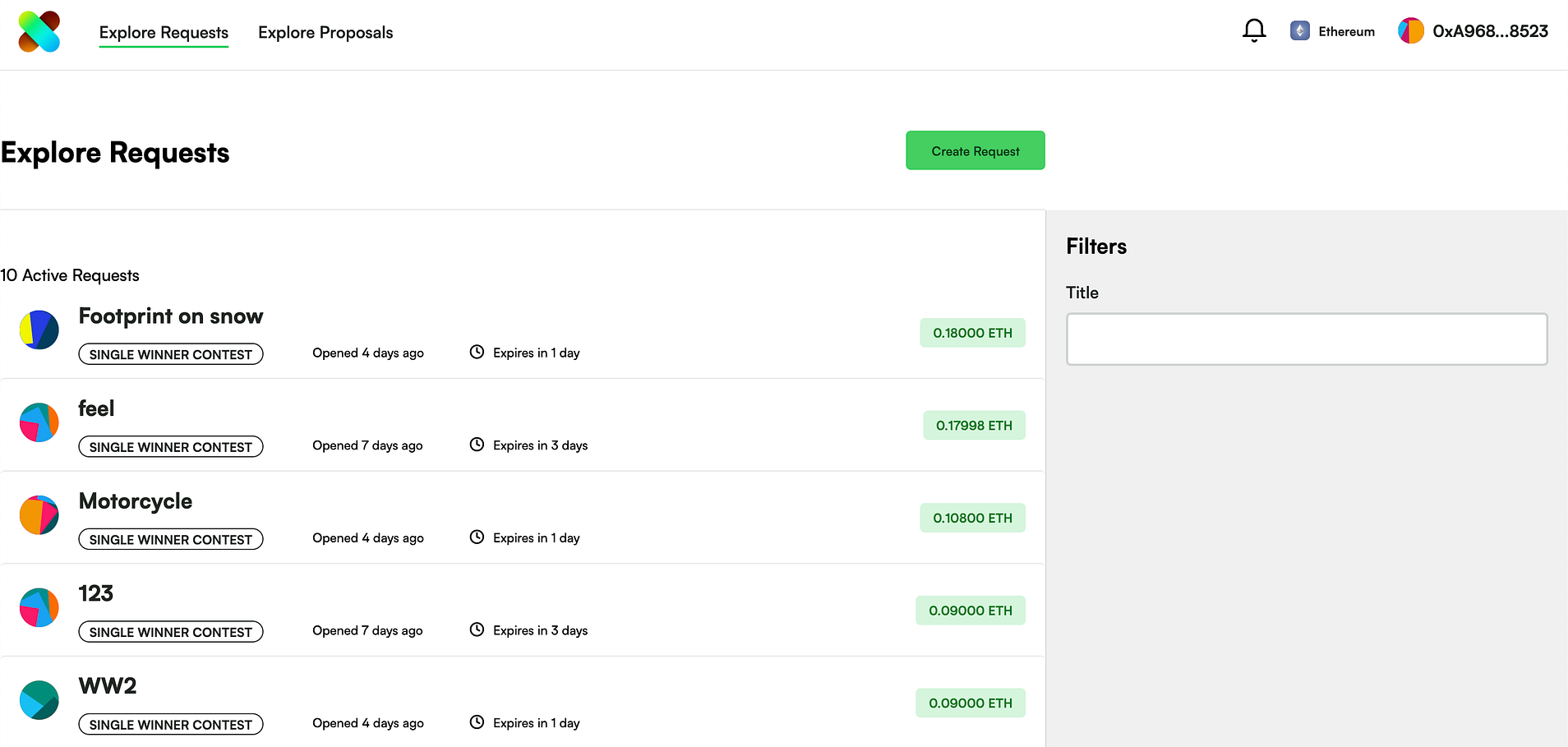Viewport: 1568px width, 747px height.
Task: Click the 123 request avatar
Action: tap(39, 607)
